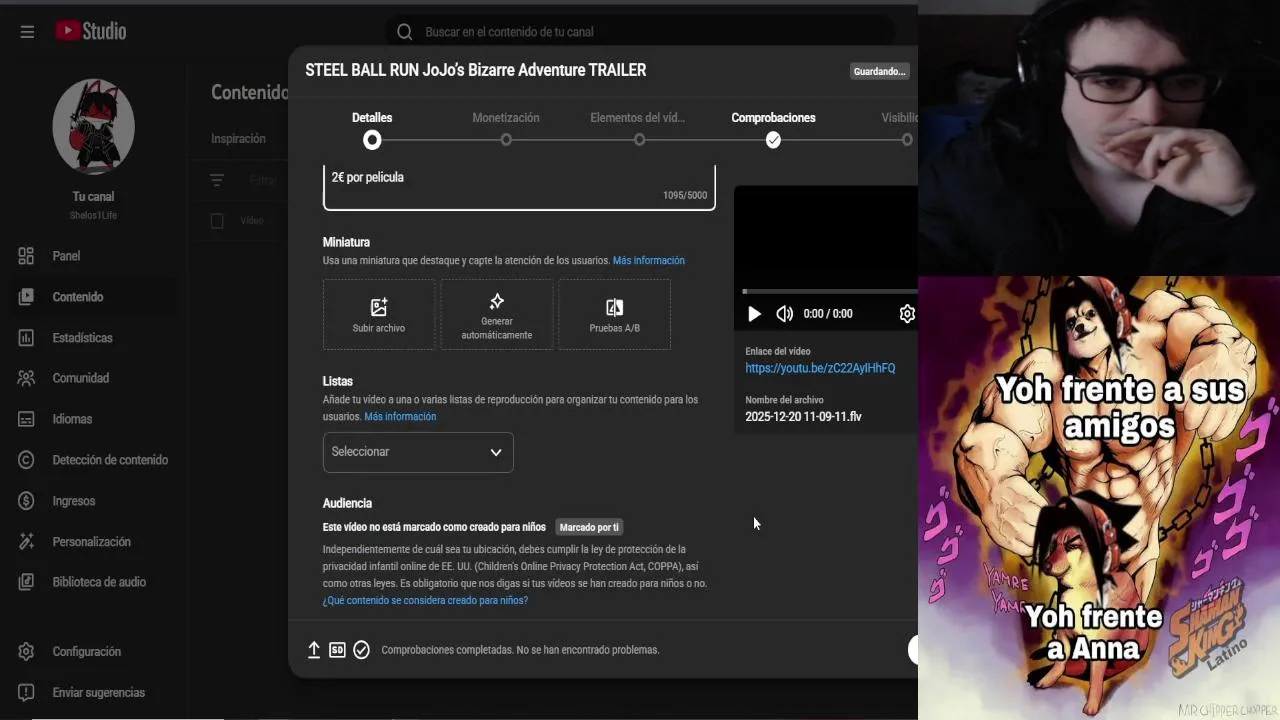Tick the select-all Vídeo checkbox

(x=217, y=221)
